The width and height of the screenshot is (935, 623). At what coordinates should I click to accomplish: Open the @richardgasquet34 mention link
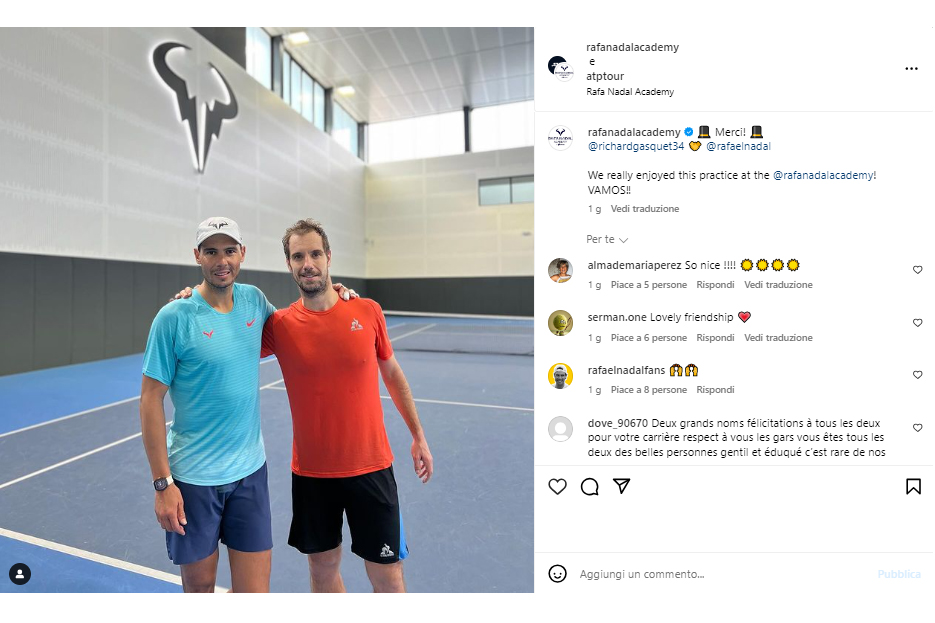636,146
